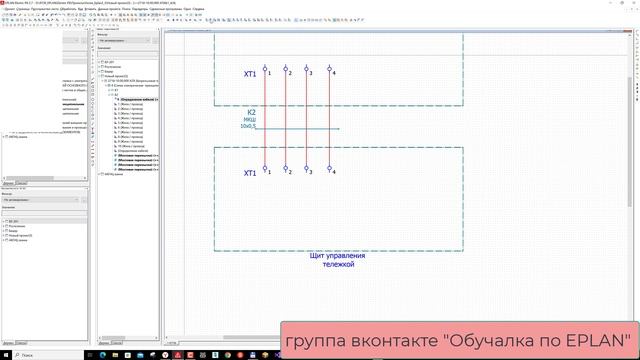
Task: Select the K1 item in the cable tree
Action: point(116,90)
